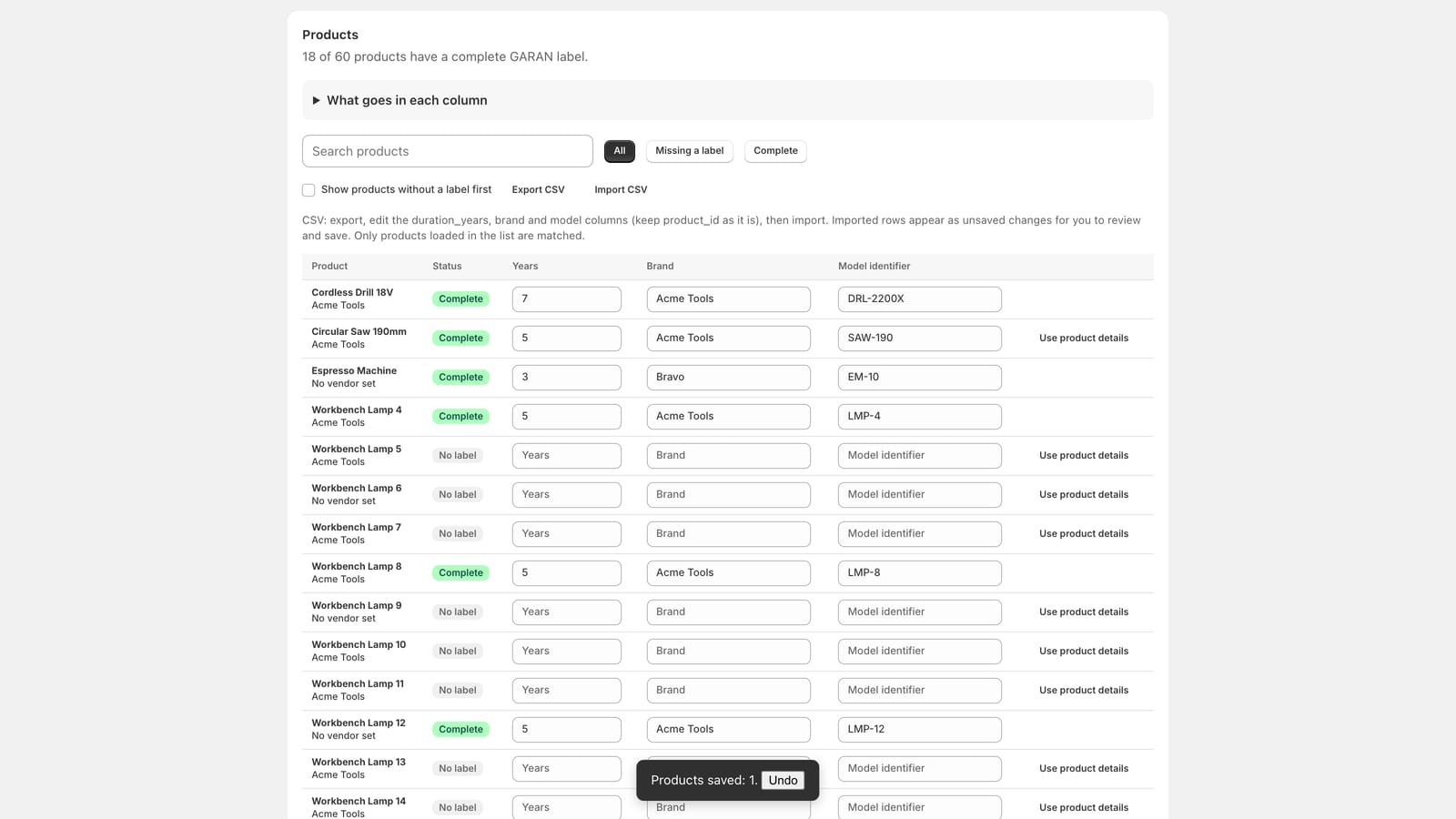Click Workbench Lamp 8 product name
The image size is (1456, 819).
pos(356,567)
